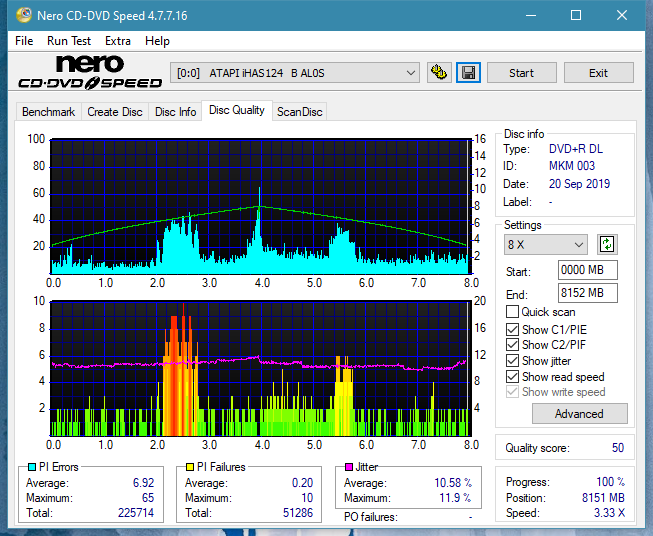Screen dimensions: 653x536
Task: Open the File menu
Action: click(24, 41)
